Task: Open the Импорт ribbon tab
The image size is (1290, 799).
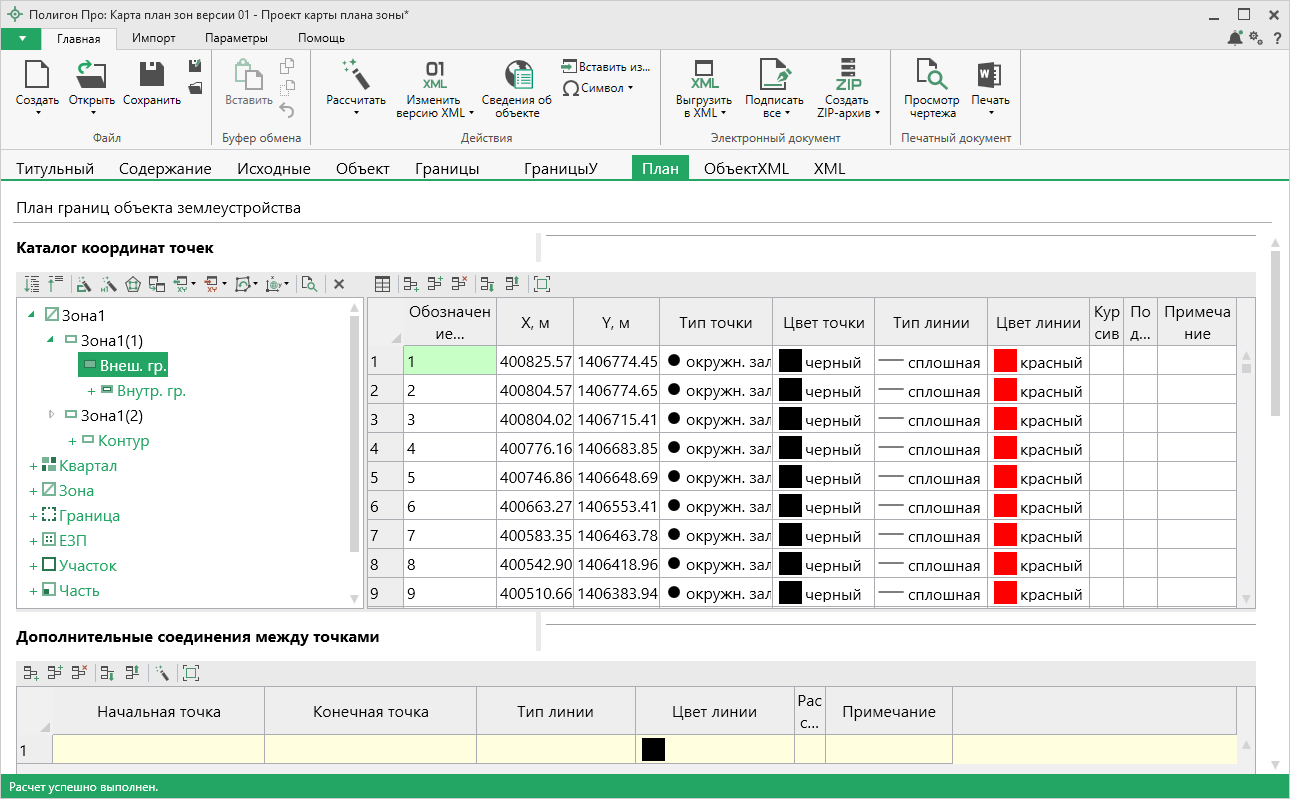Action: click(x=153, y=38)
